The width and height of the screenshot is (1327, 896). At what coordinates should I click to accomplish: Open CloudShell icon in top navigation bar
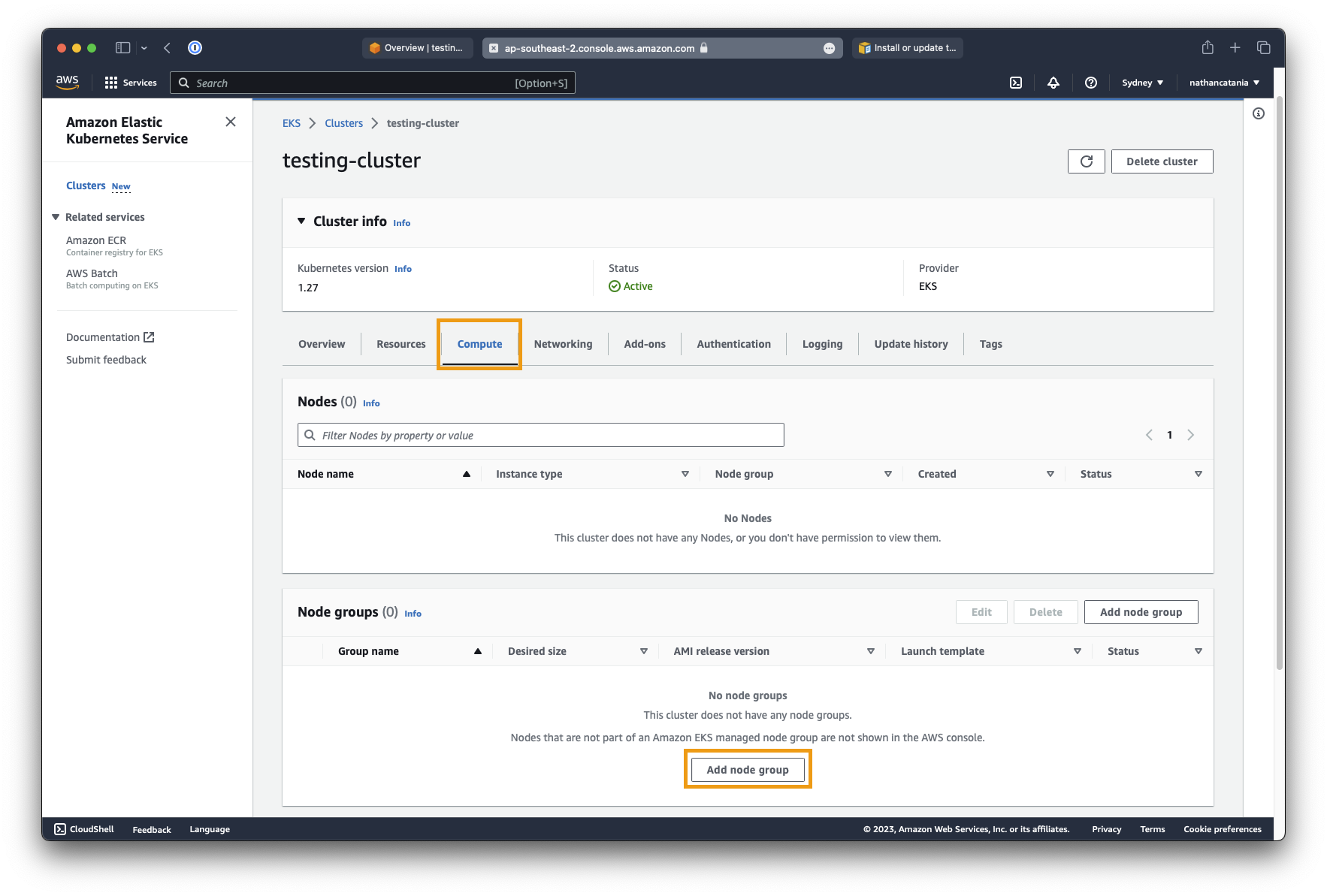point(1016,83)
